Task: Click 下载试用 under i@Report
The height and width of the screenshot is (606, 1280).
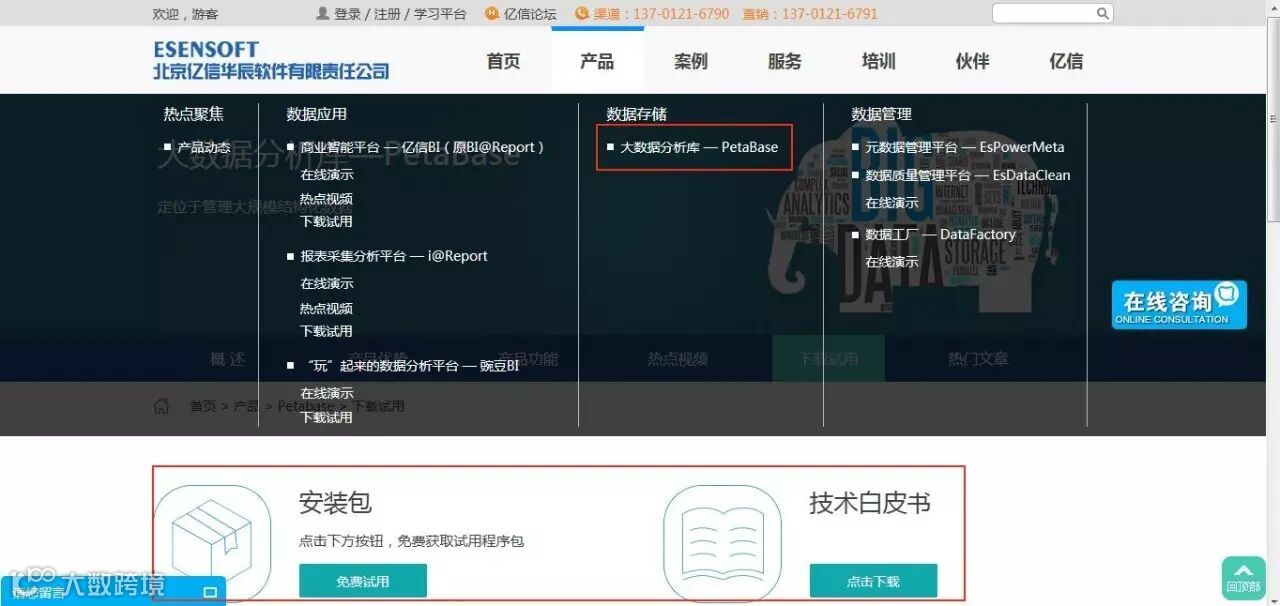Action: coord(327,330)
